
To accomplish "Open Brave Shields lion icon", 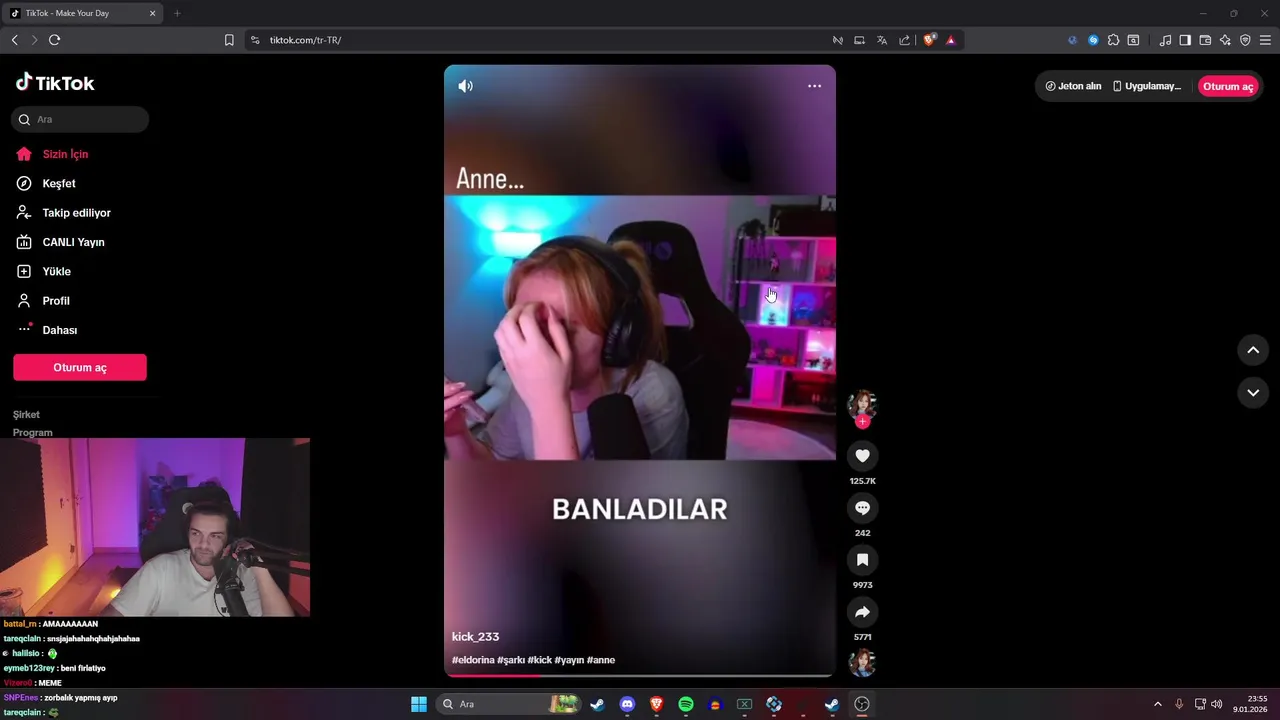I will point(929,40).
